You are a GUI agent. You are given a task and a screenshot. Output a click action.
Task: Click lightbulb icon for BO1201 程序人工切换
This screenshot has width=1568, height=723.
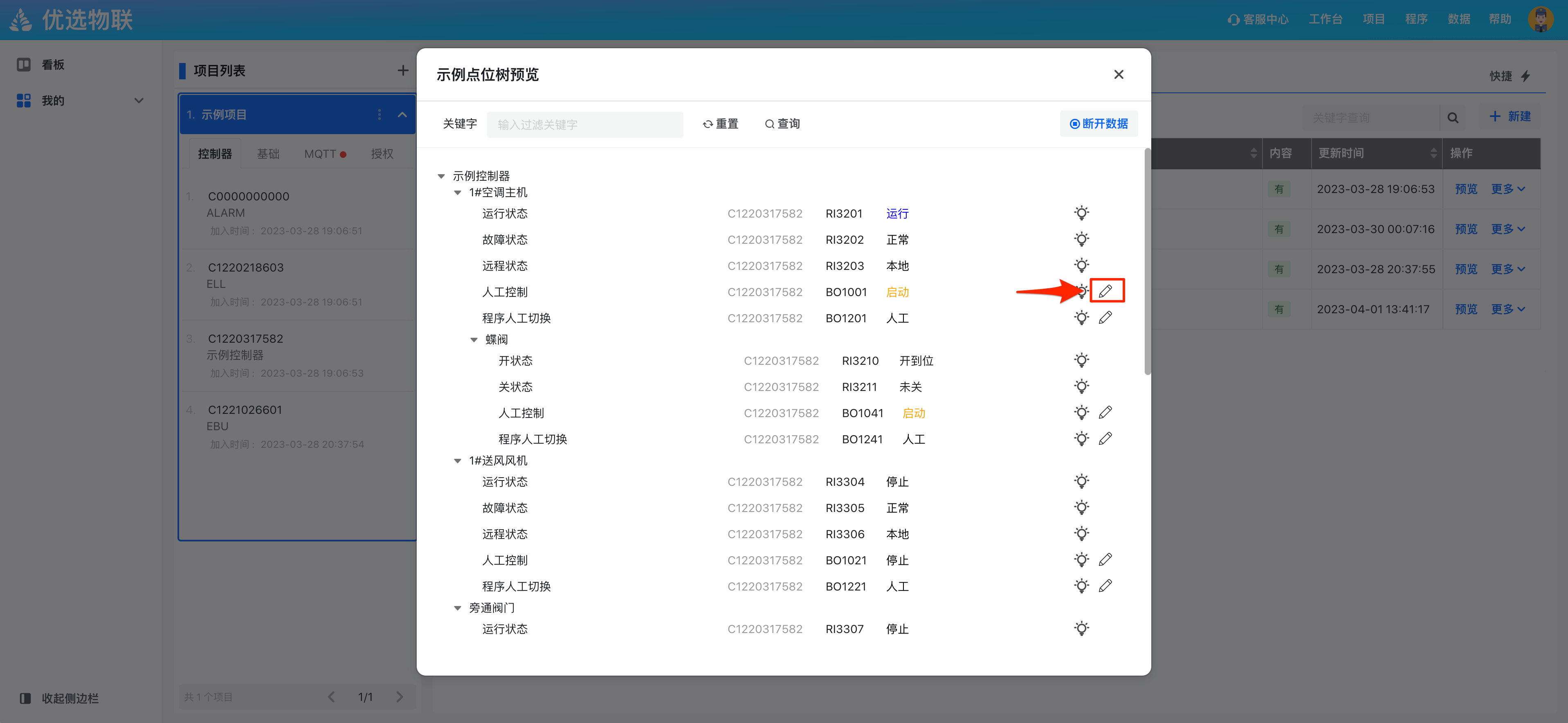pyautogui.click(x=1081, y=318)
